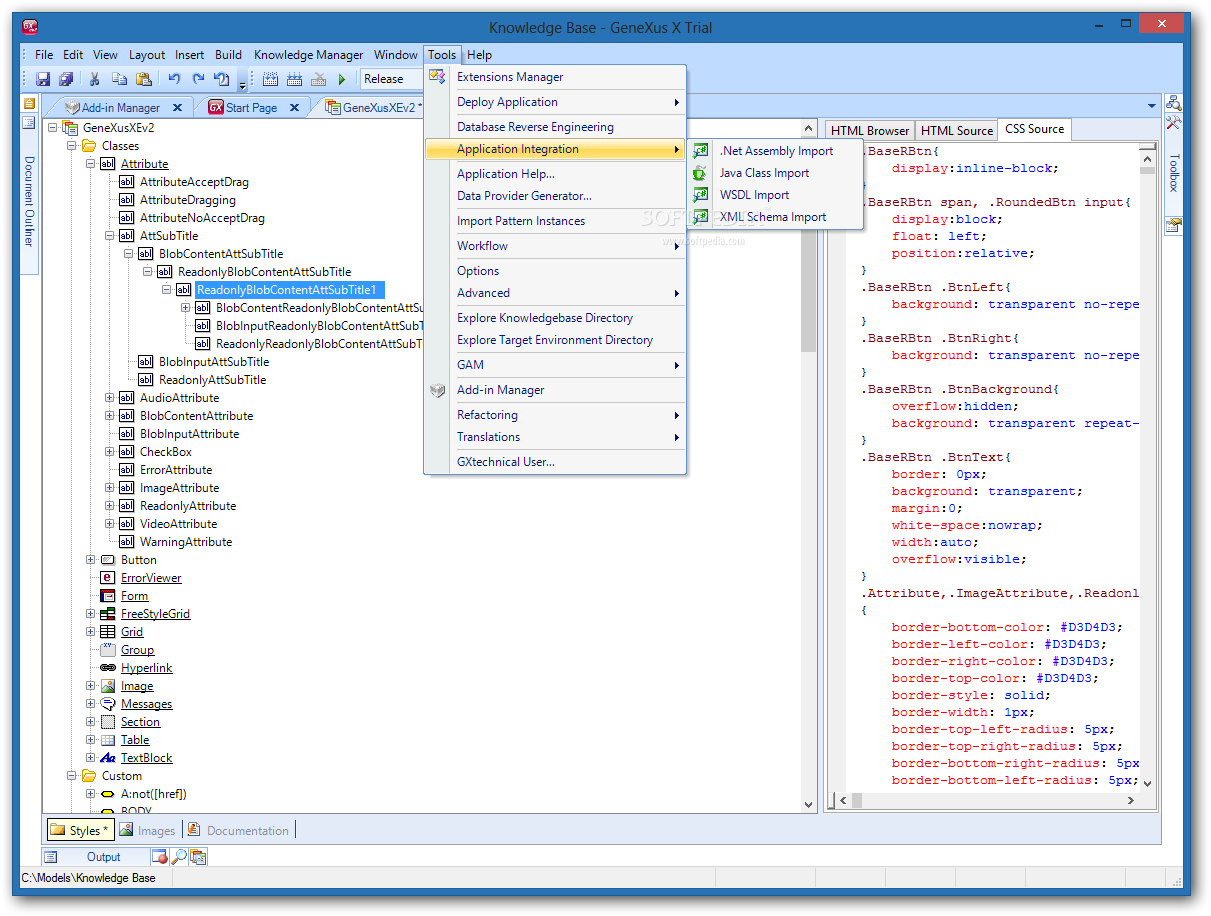The width and height of the screenshot is (1211, 916).
Task: Open the document tab list dropdown arrow
Action: pos(1151,106)
